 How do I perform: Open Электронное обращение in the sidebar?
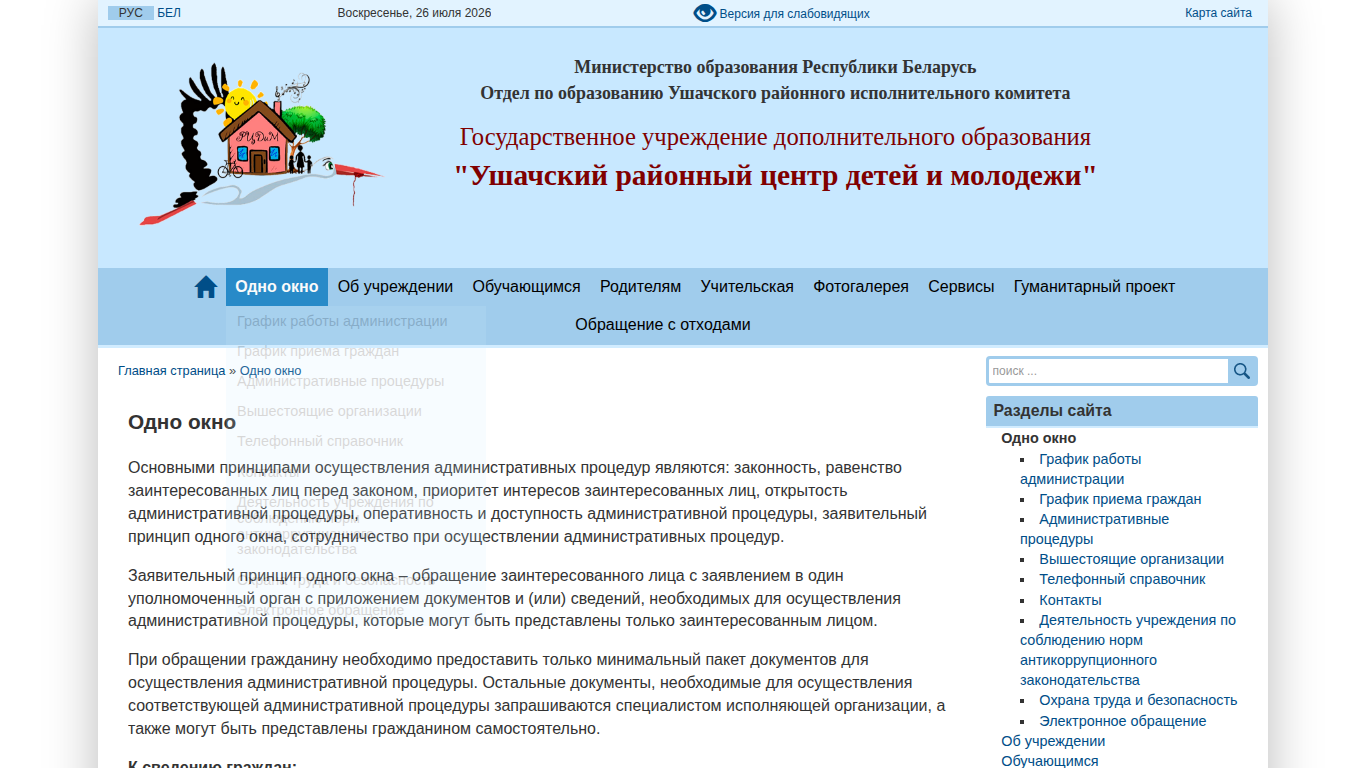pyautogui.click(x=1122, y=721)
